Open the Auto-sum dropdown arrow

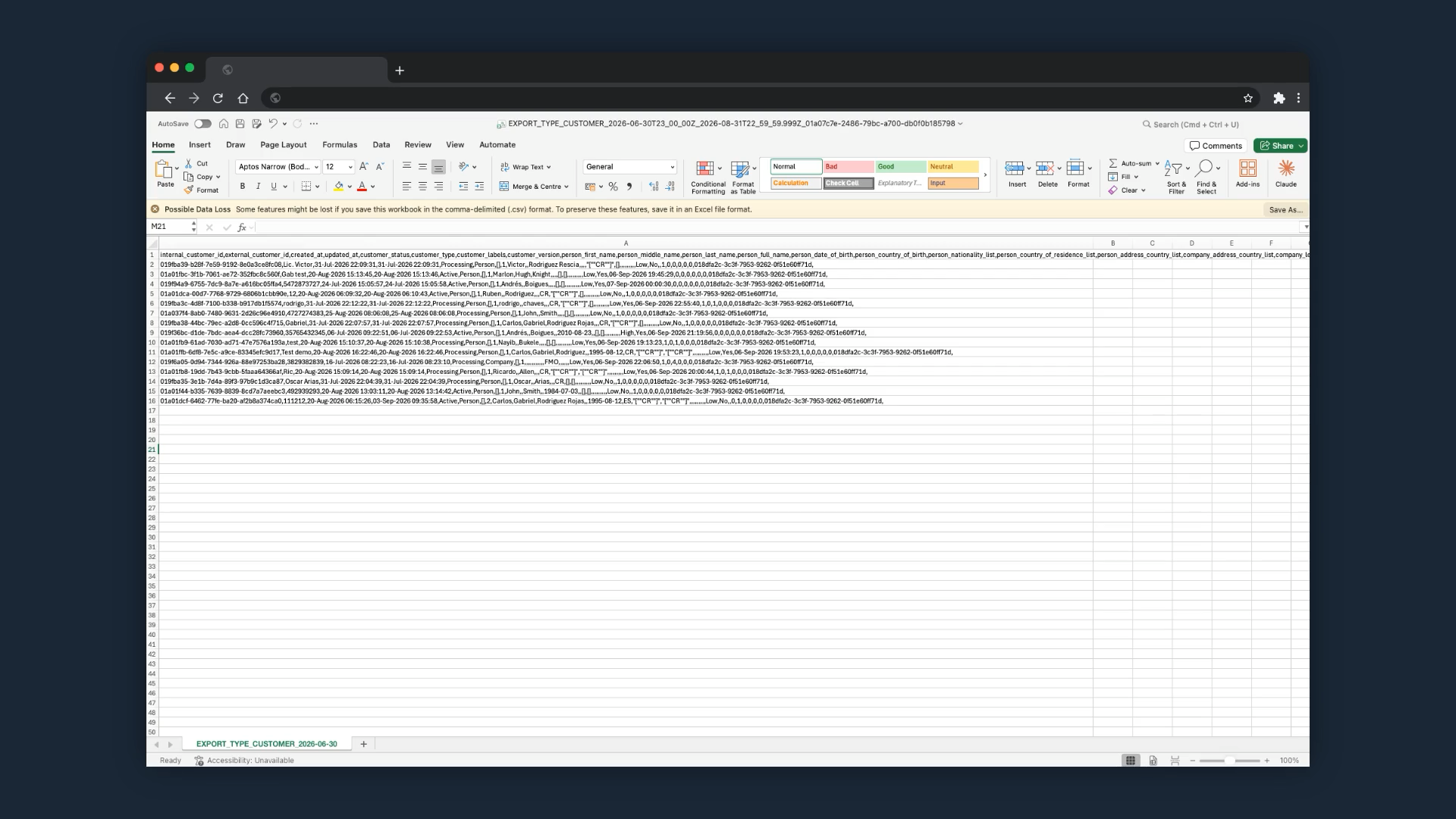(x=1157, y=164)
